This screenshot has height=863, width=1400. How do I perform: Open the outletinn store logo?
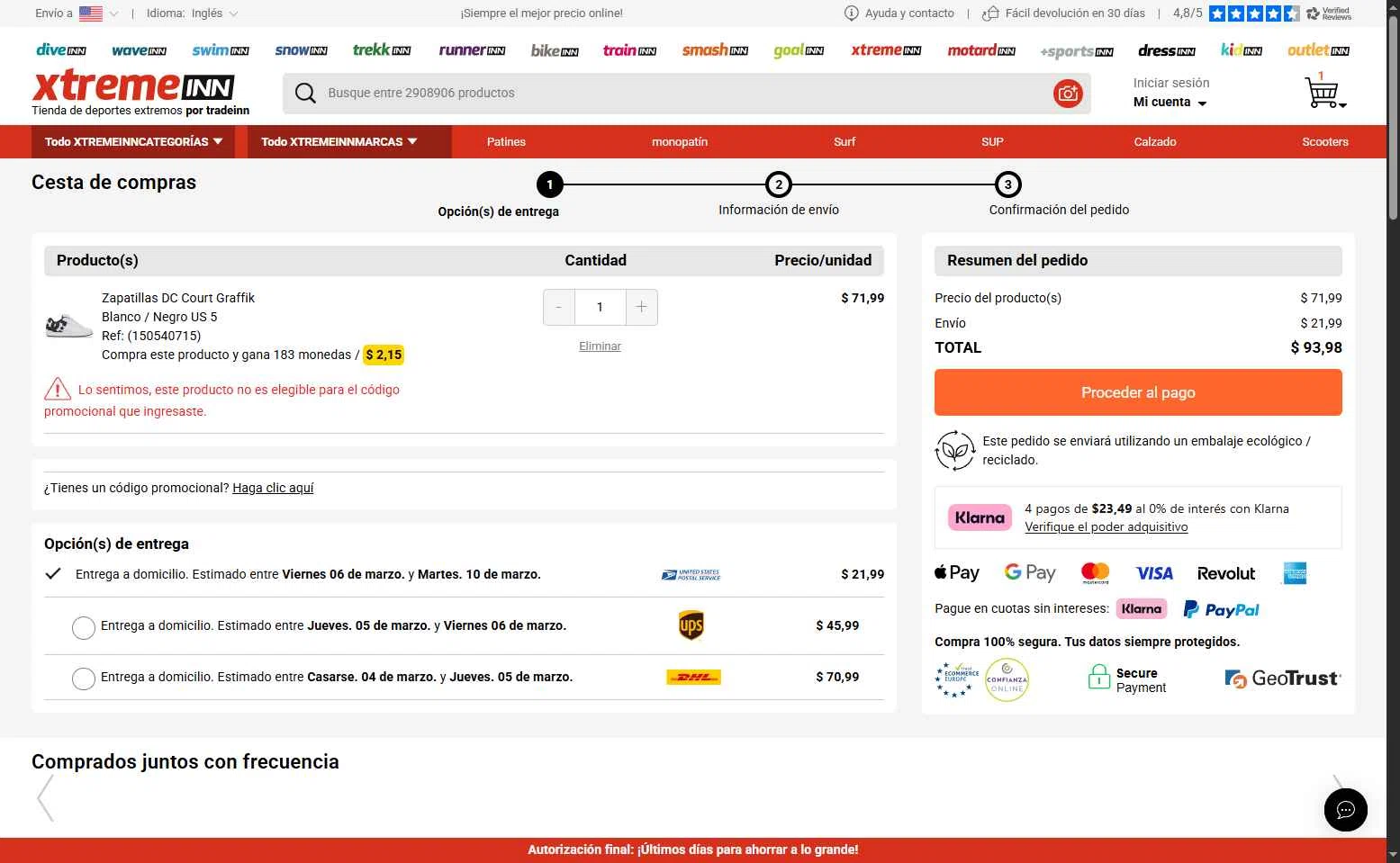tap(1318, 50)
